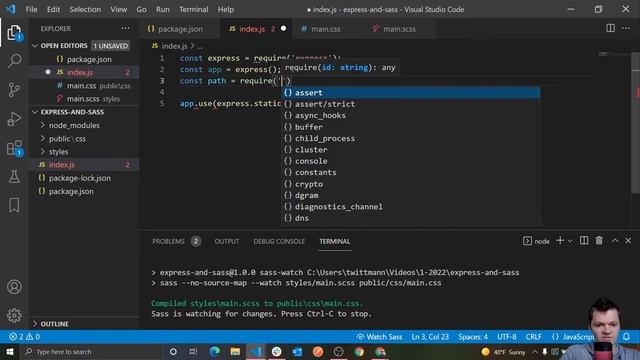Change indentation via Spaces: 4

473,337
